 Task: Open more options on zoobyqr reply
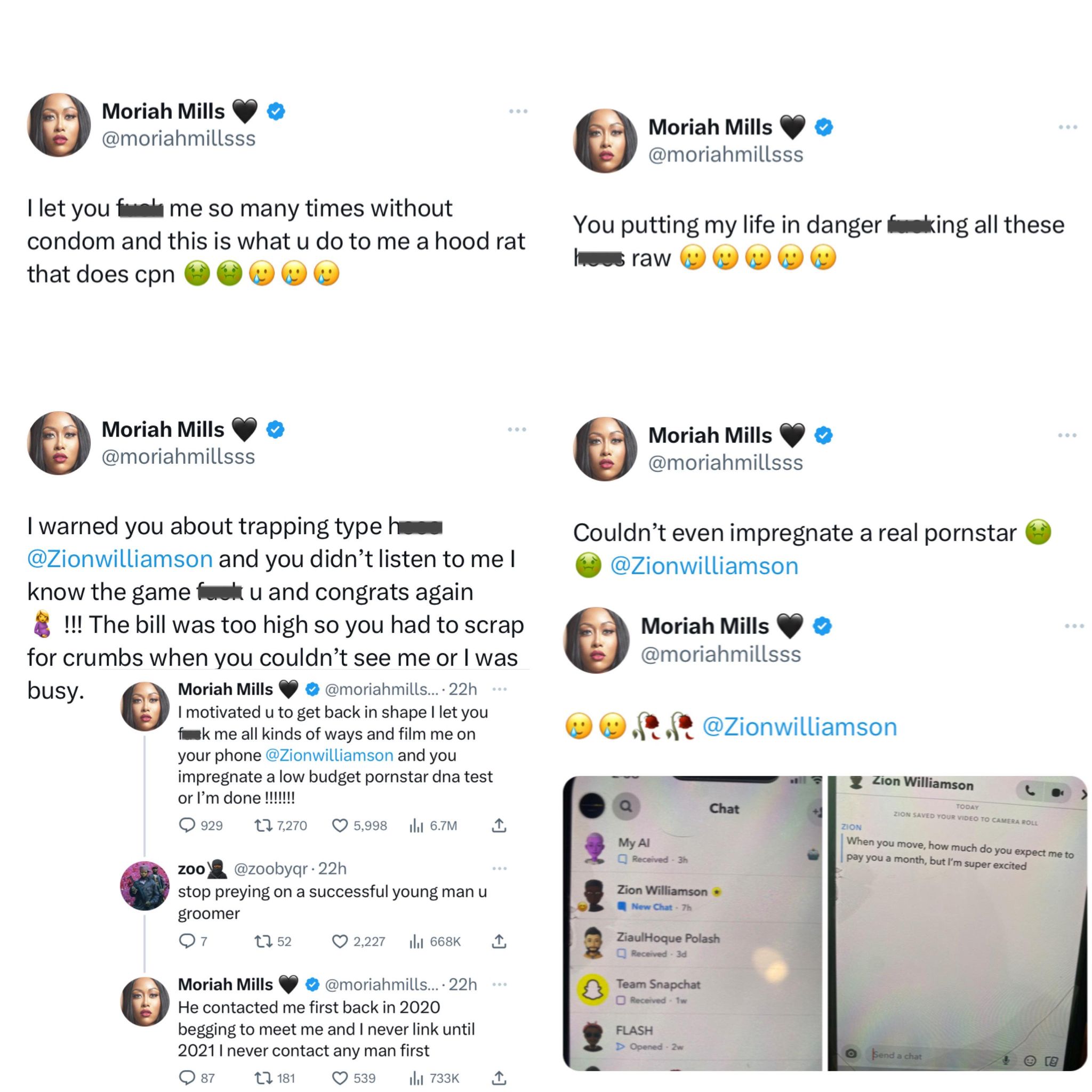click(x=500, y=869)
